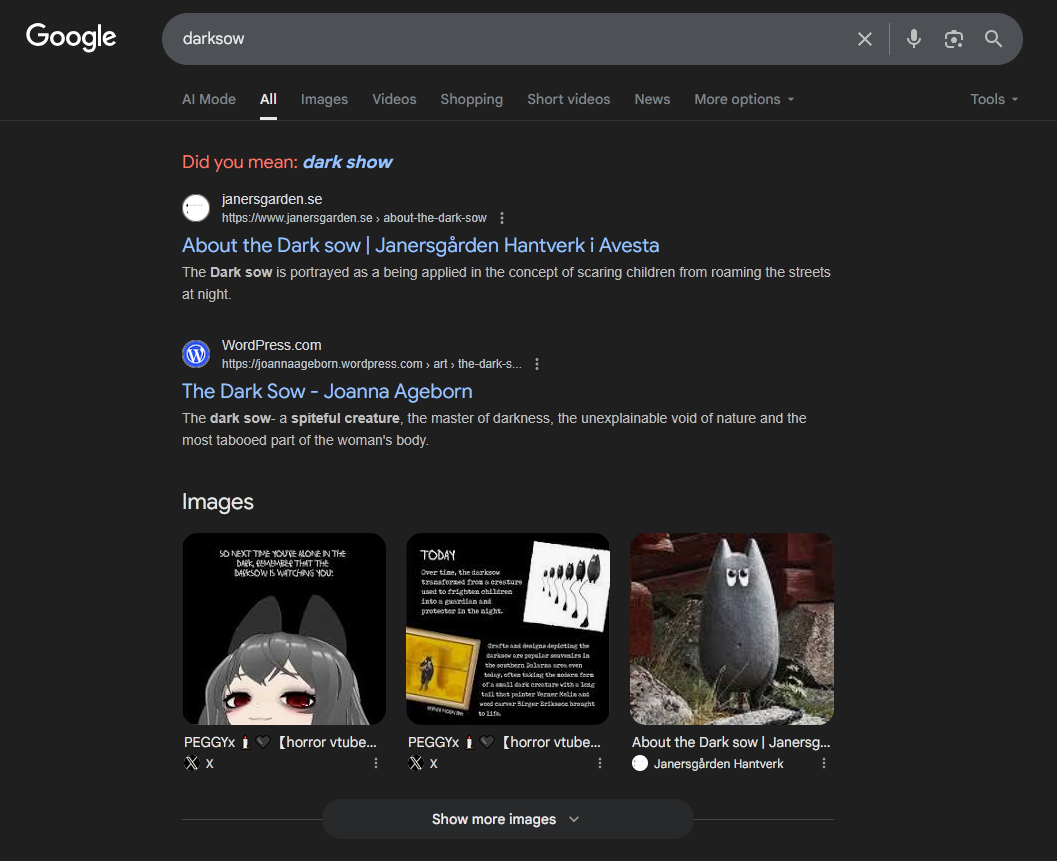
Task: Switch to the Images tab
Action: click(x=324, y=99)
